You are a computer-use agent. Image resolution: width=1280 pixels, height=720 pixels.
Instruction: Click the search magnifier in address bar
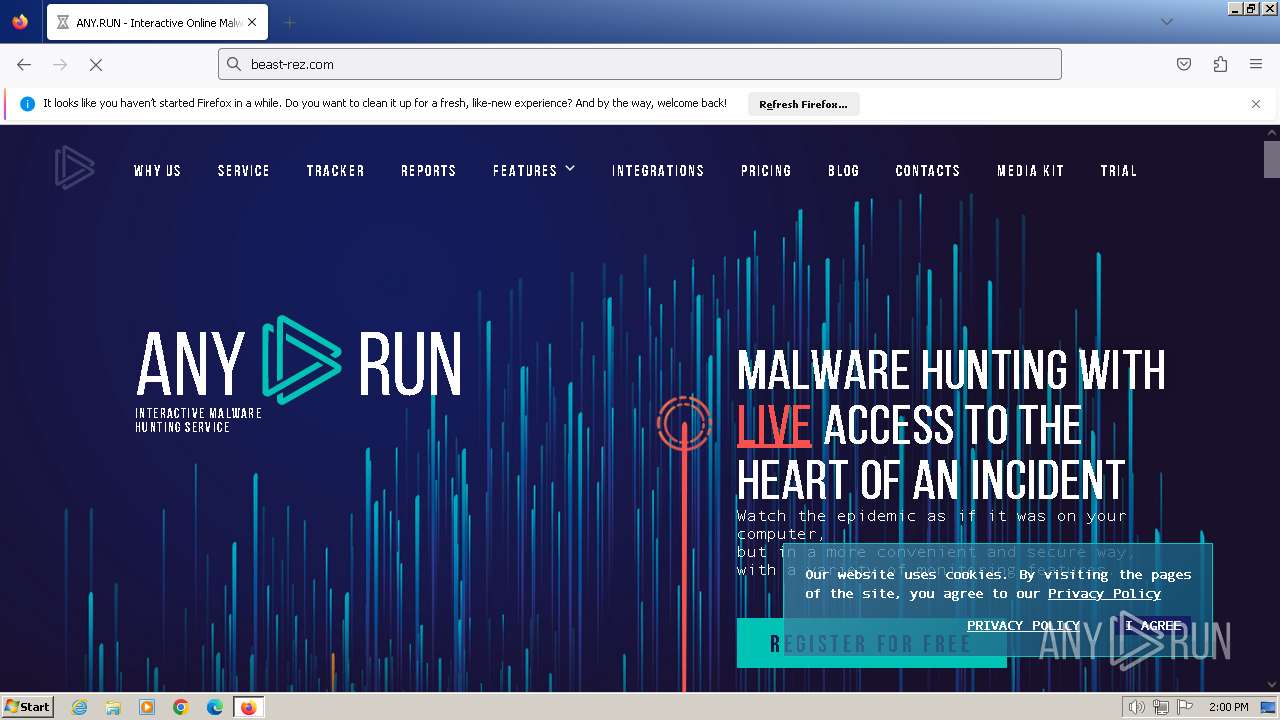(x=234, y=64)
